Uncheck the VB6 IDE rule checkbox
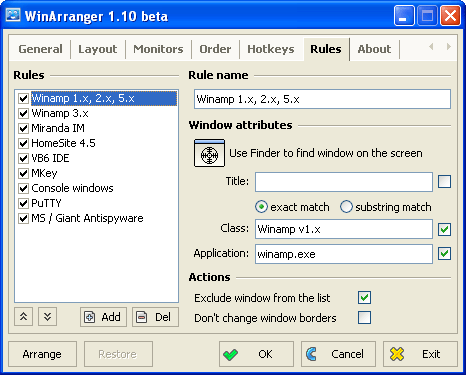The width and height of the screenshot is (466, 375). tap(23, 158)
